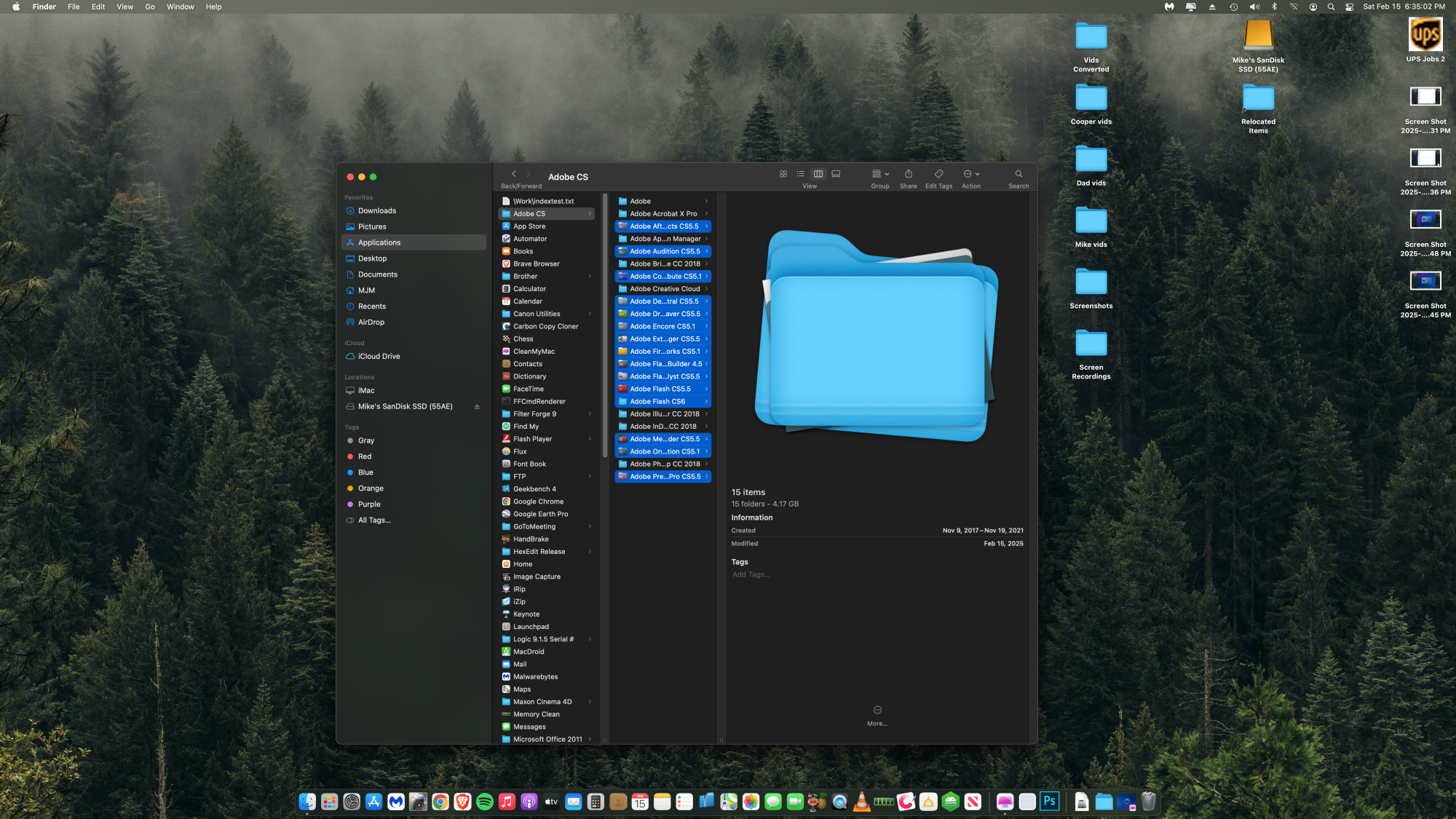
Task: Open the Go menu
Action: (150, 7)
